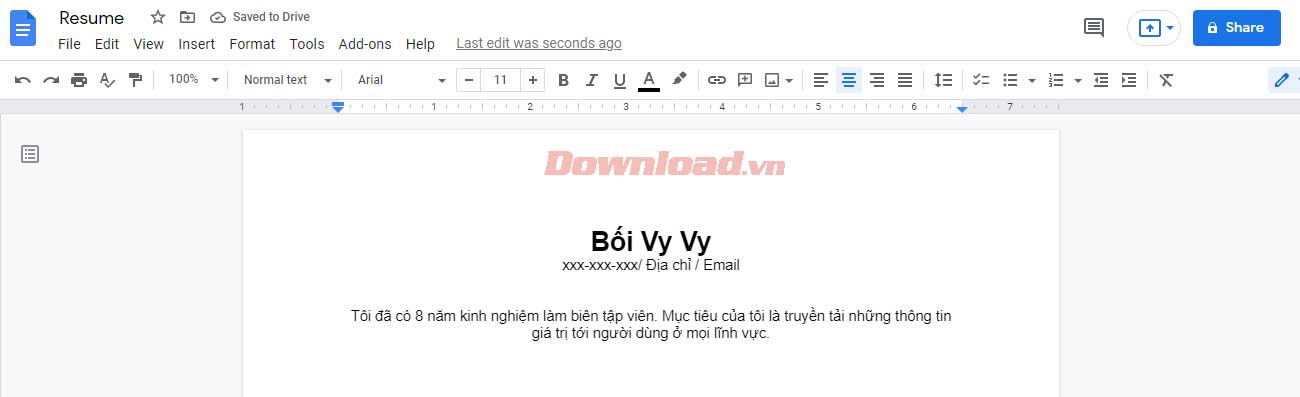Expand the insert image dropdown arrow
This screenshot has height=397, width=1300.
click(790, 80)
